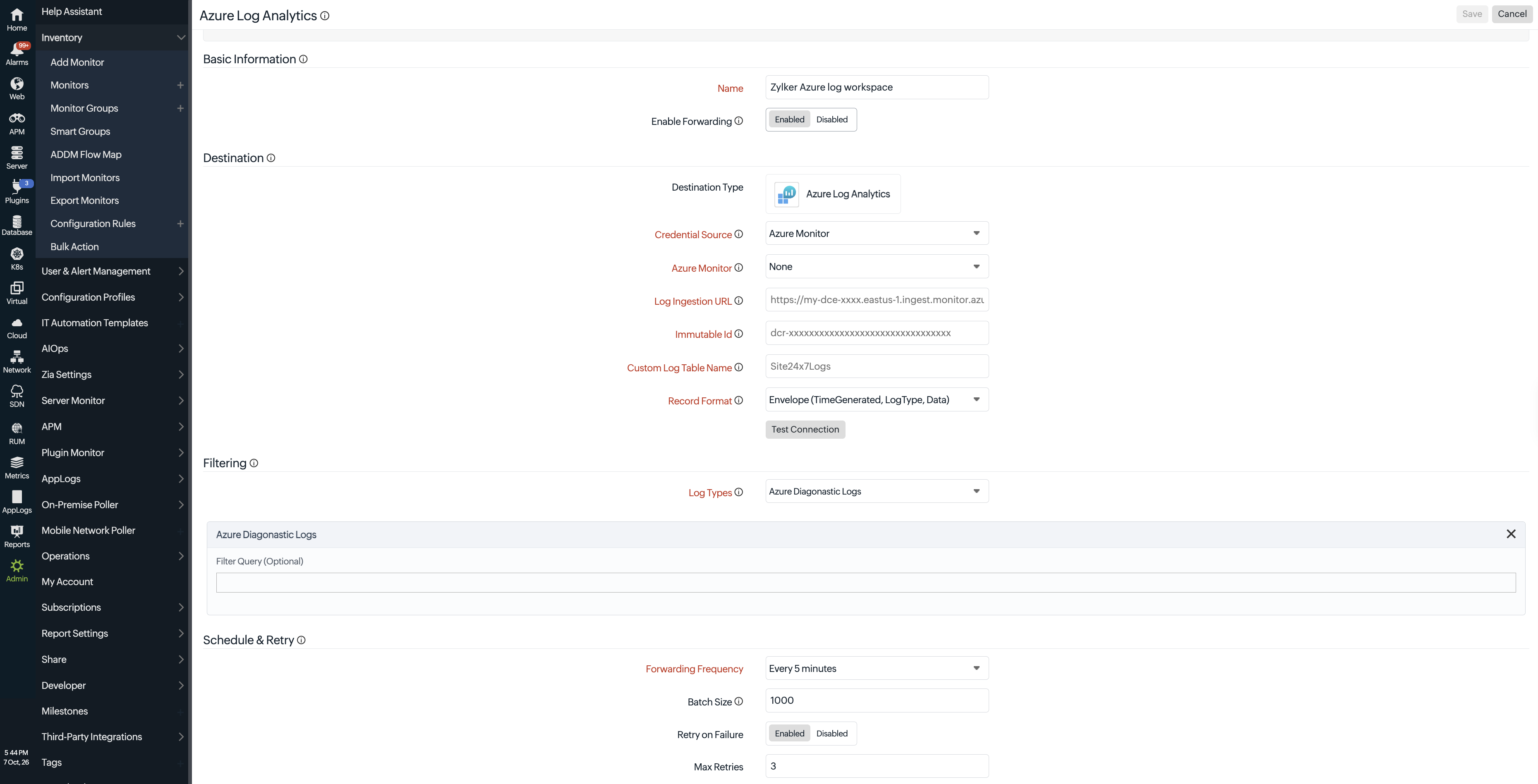Open My Account settings
Viewport: 1538px width, 784px height.
tap(67, 582)
